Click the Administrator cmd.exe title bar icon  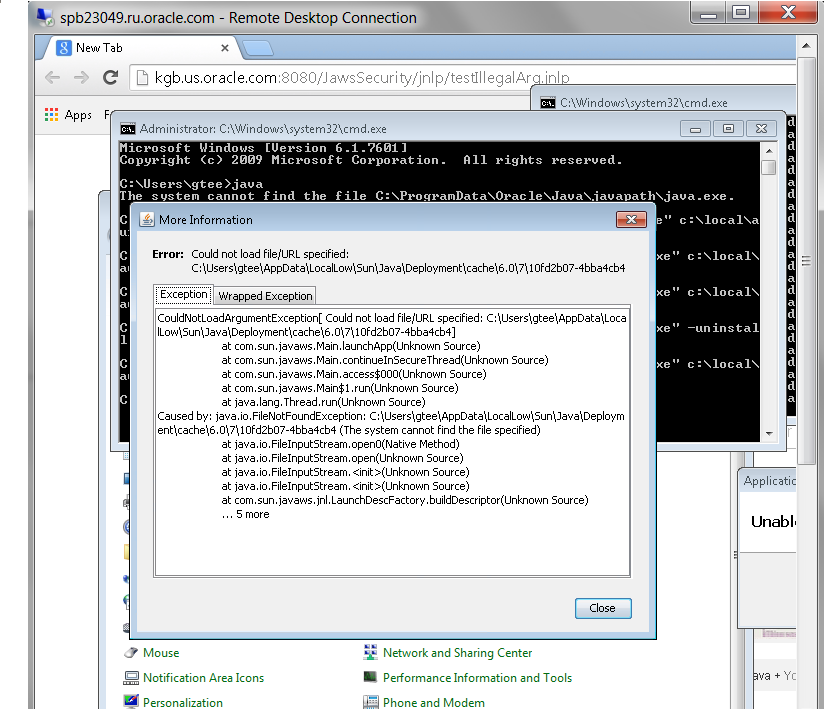(127, 129)
